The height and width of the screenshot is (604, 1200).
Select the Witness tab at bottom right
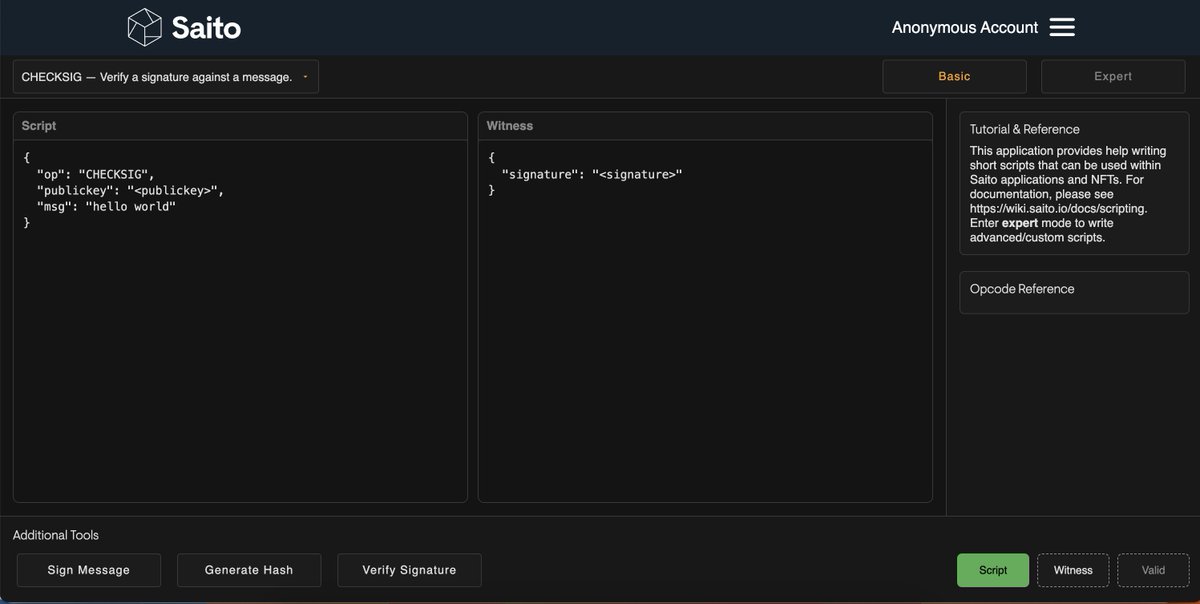click(x=1073, y=570)
